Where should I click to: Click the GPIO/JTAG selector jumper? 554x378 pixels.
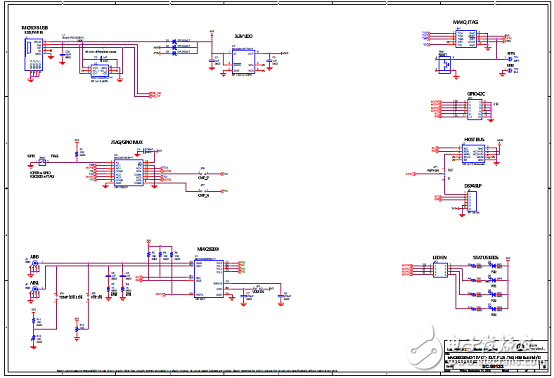[x=42, y=162]
